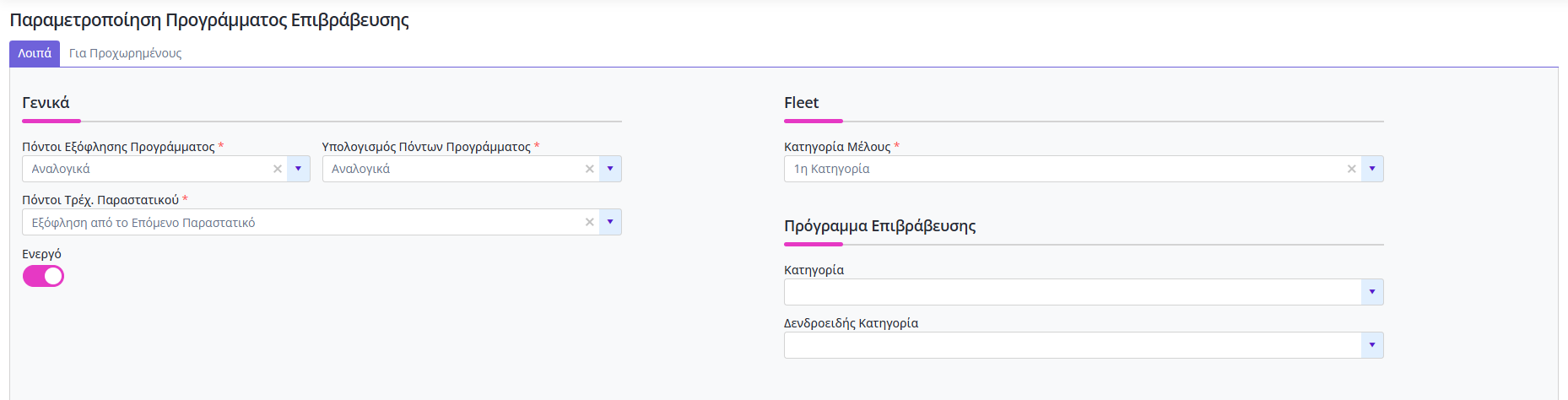
Task: Clear the Κατηγορία Μέλους selection
Action: (x=1351, y=169)
